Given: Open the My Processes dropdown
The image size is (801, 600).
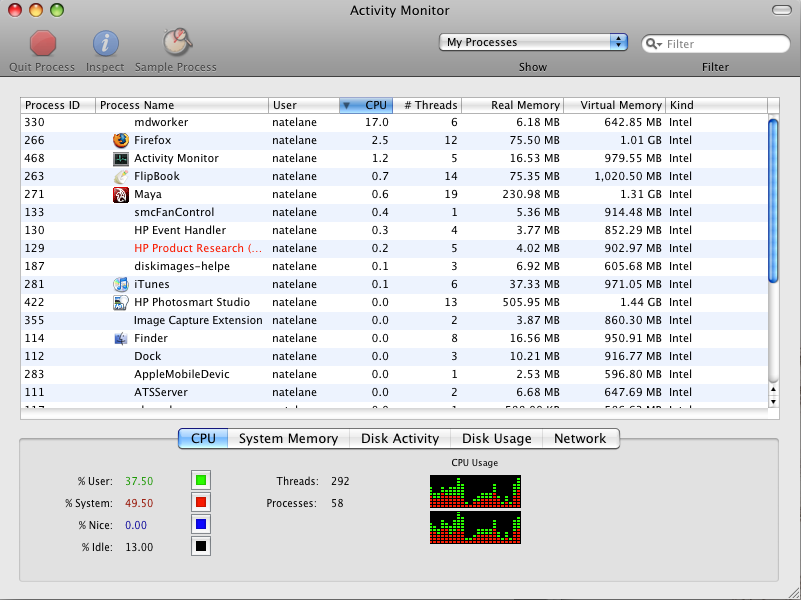Looking at the screenshot, I should pos(533,42).
